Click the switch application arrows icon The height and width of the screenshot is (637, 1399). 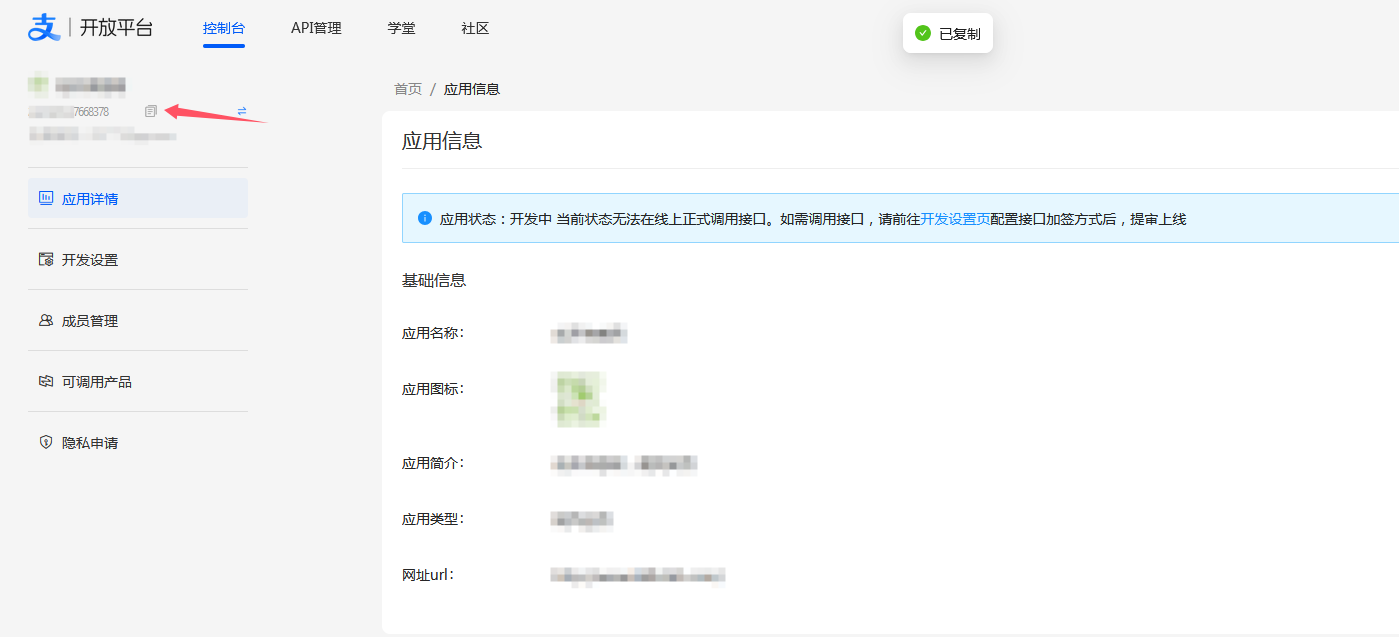[x=242, y=111]
